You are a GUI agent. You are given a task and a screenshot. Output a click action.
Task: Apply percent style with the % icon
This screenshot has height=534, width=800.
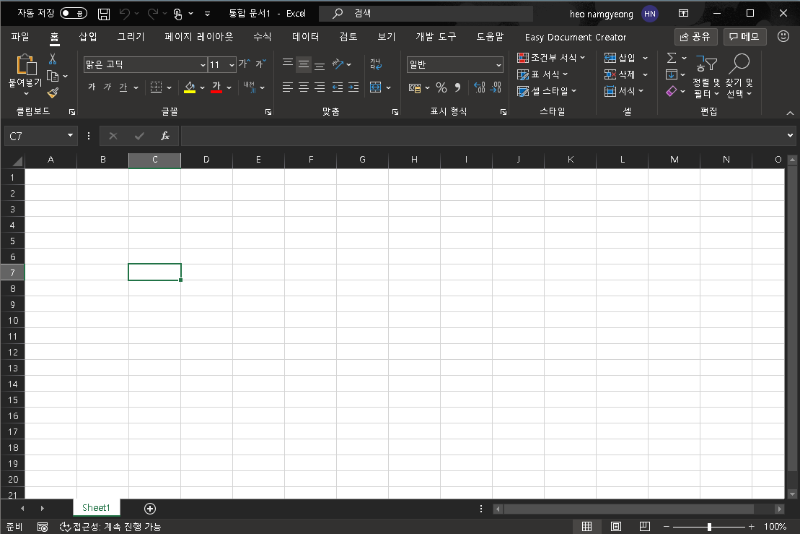[440, 88]
